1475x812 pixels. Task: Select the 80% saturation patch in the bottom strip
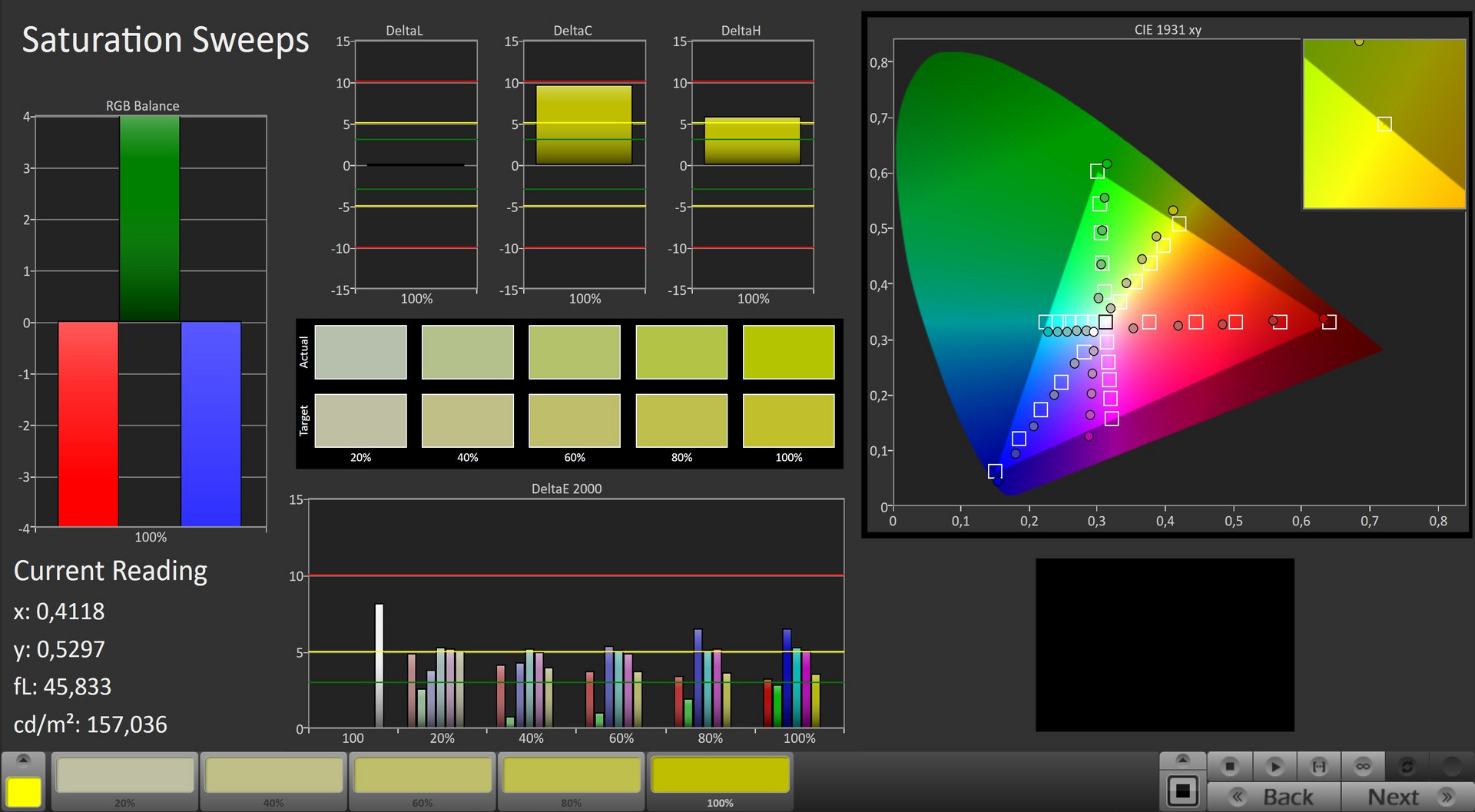point(572,781)
